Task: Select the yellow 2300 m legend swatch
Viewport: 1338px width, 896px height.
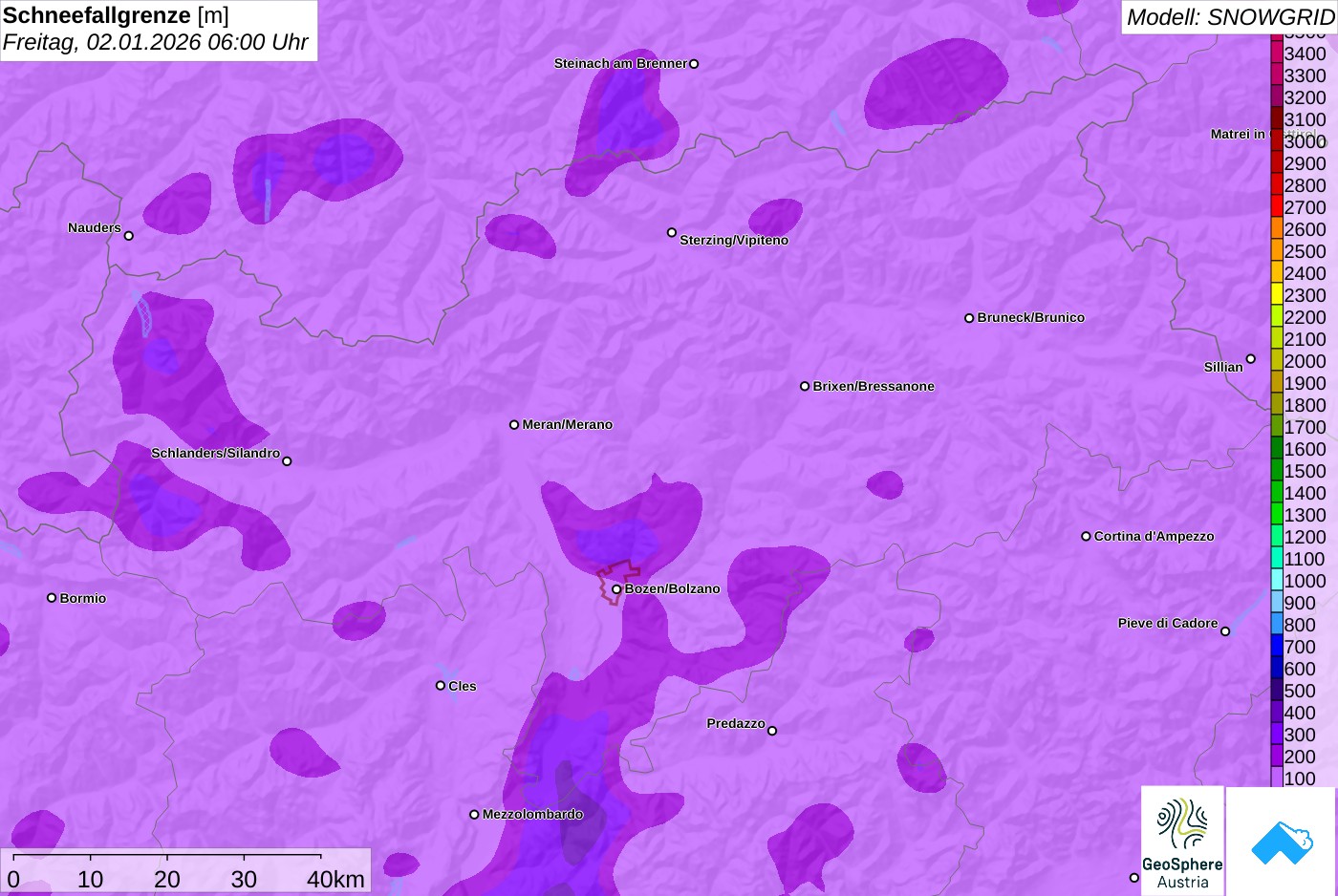Action: tap(1277, 295)
